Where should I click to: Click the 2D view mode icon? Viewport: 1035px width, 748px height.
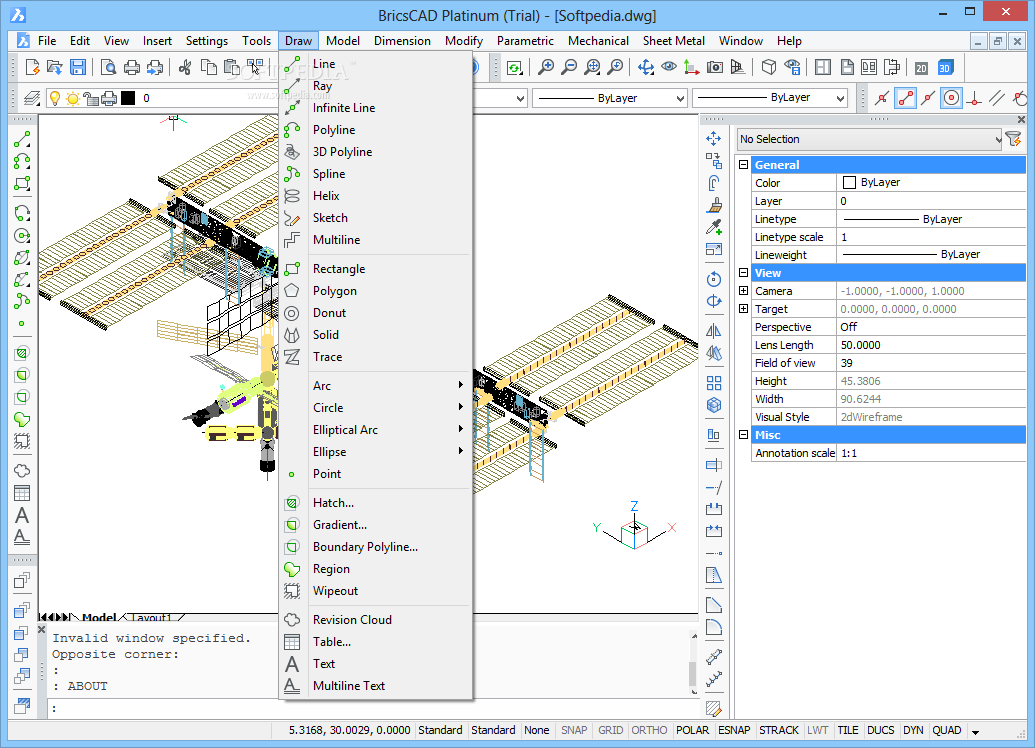921,68
